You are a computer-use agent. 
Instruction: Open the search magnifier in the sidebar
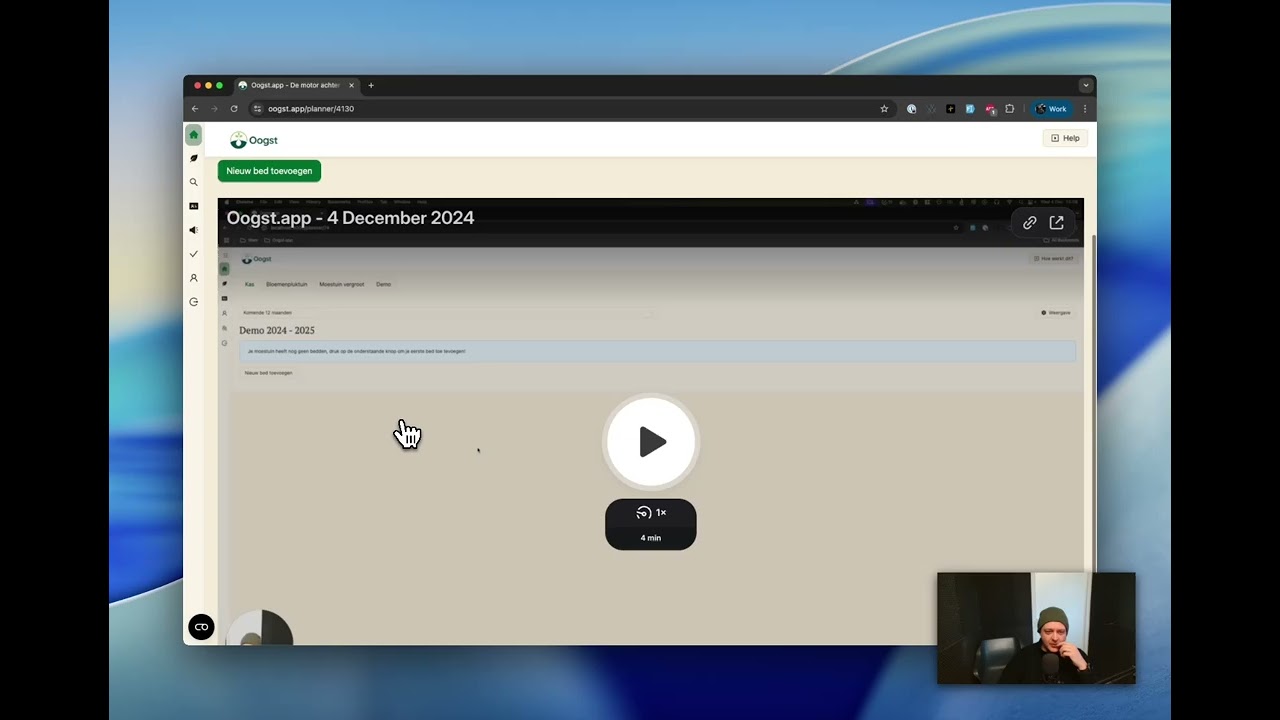point(194,182)
